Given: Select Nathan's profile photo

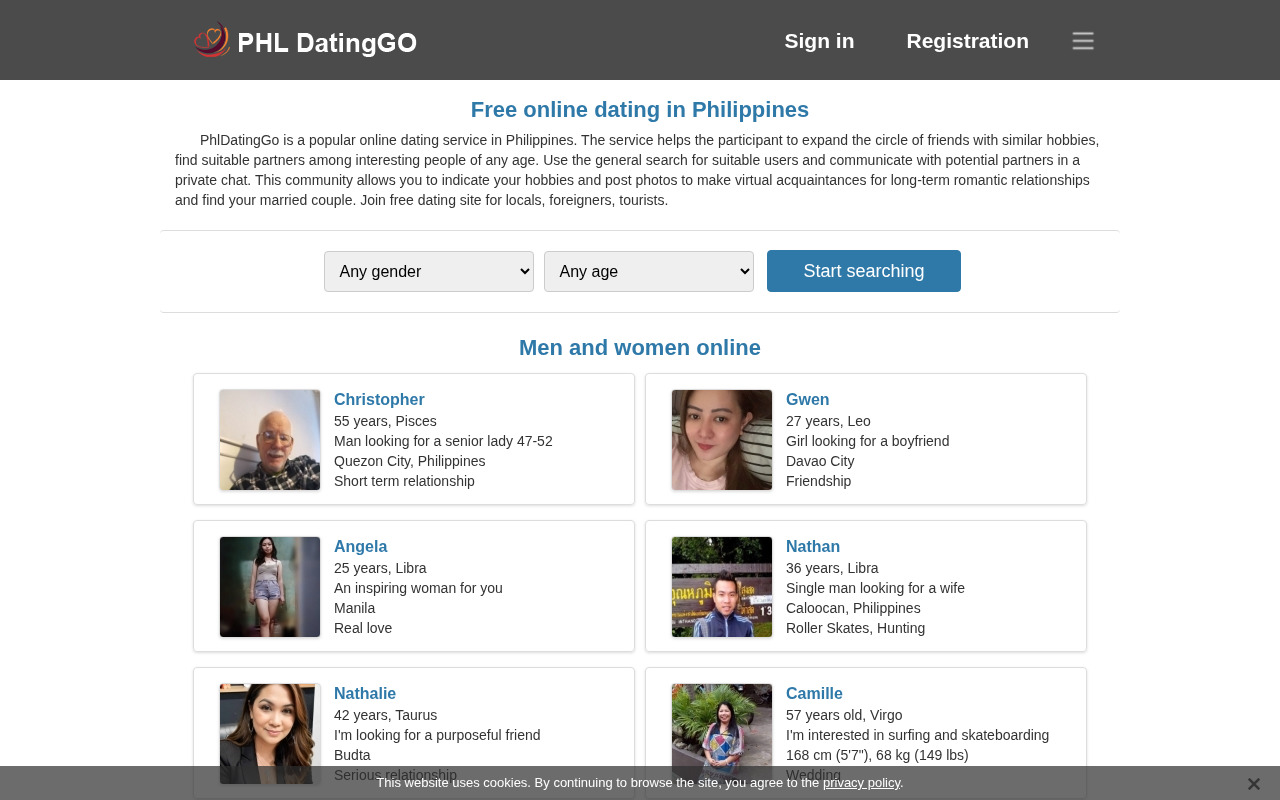Looking at the screenshot, I should click(722, 587).
